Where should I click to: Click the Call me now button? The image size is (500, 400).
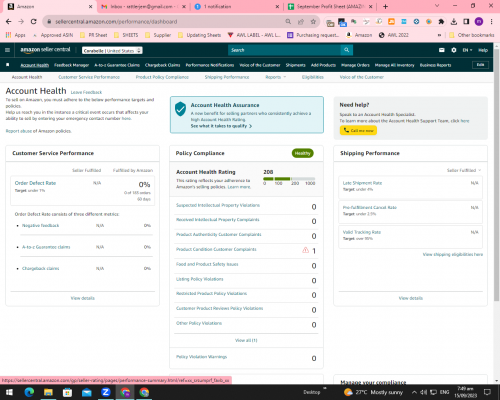pos(358,130)
